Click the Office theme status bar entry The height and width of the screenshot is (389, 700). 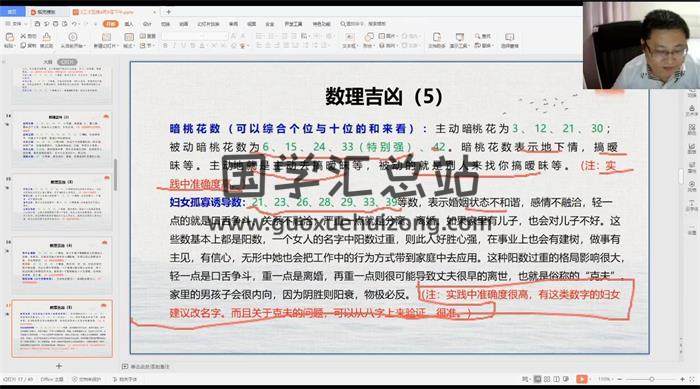pyautogui.click(x=52, y=379)
